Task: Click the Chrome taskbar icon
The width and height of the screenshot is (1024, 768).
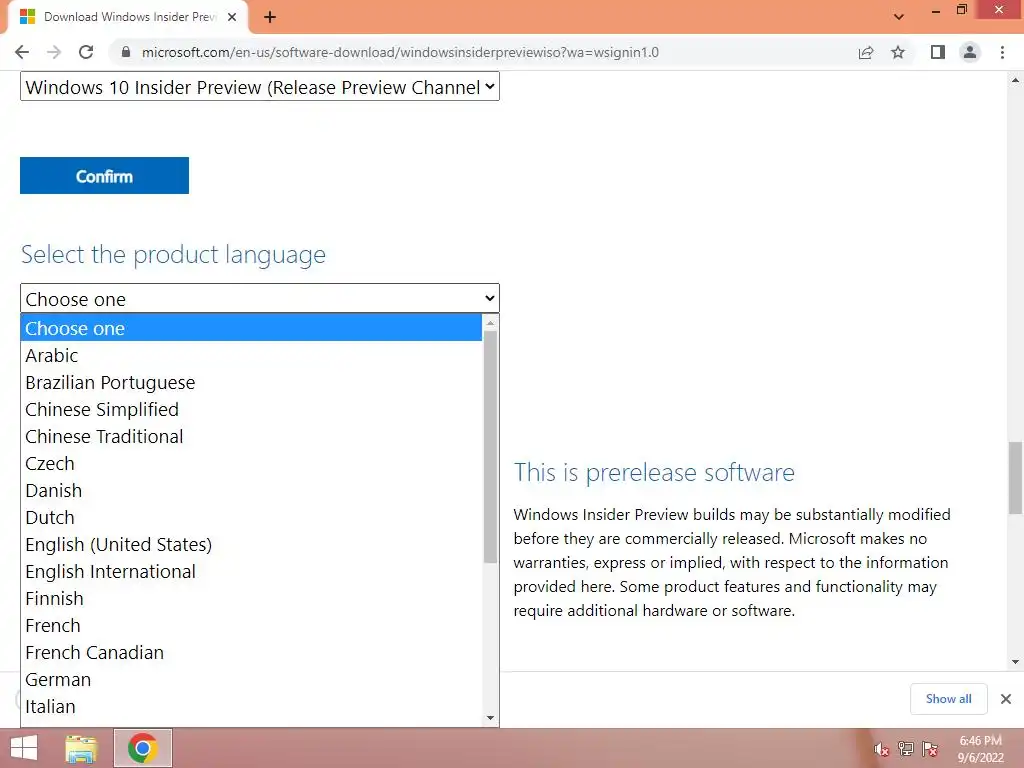Action: tap(142, 748)
